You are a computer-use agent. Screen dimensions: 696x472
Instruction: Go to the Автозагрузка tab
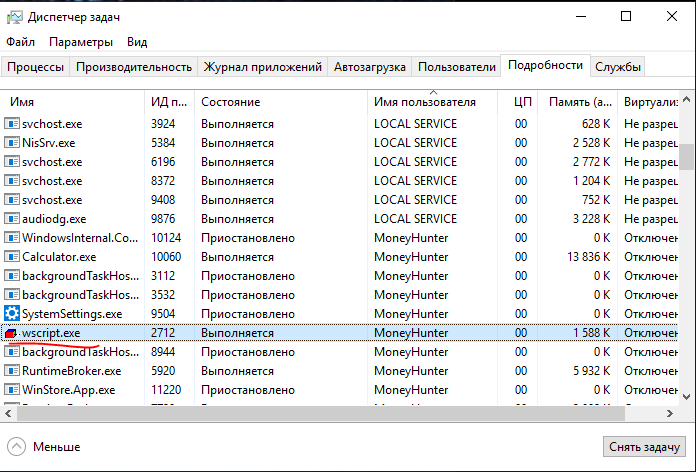tap(370, 67)
